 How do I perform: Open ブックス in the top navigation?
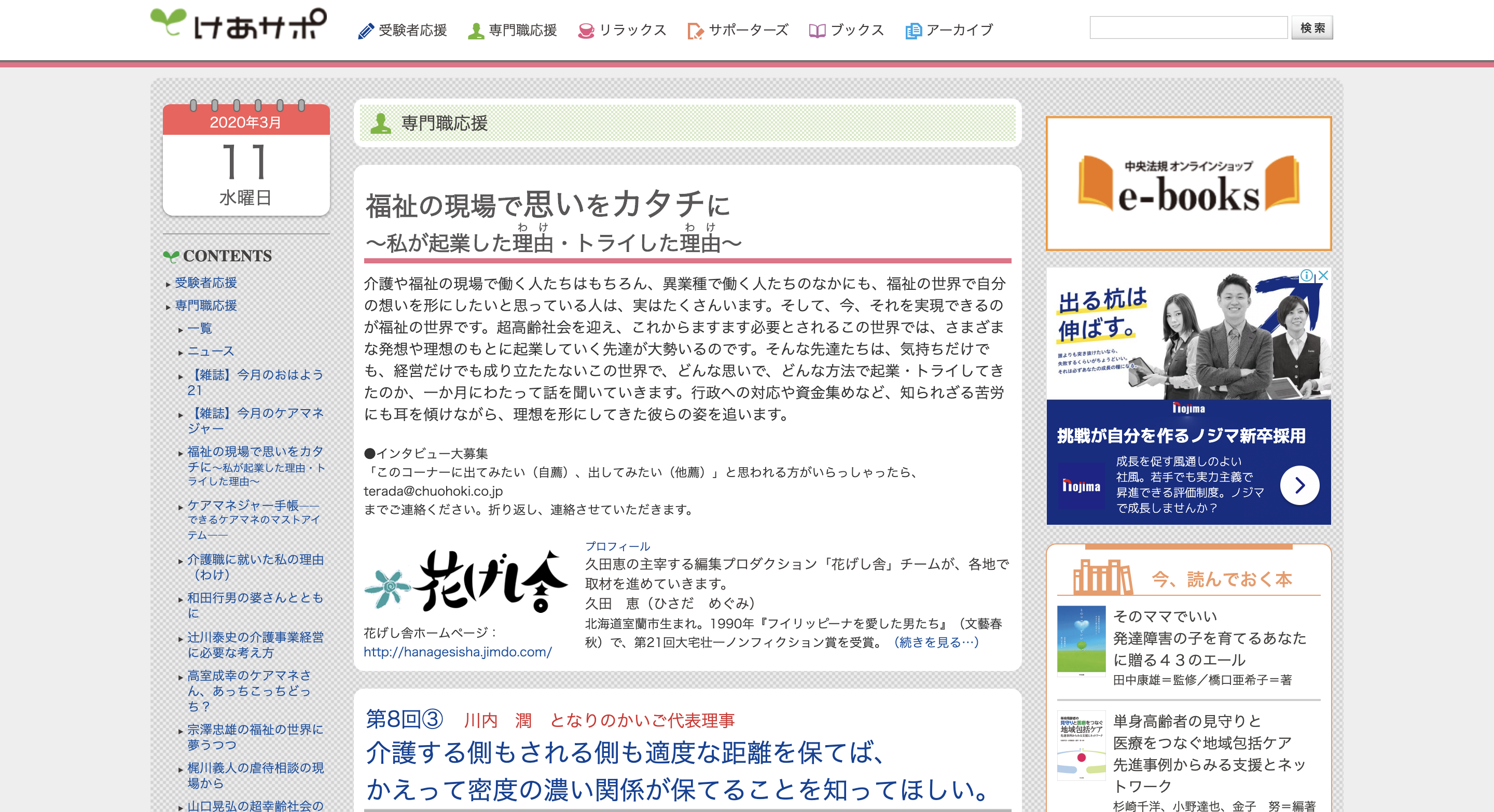[x=857, y=30]
